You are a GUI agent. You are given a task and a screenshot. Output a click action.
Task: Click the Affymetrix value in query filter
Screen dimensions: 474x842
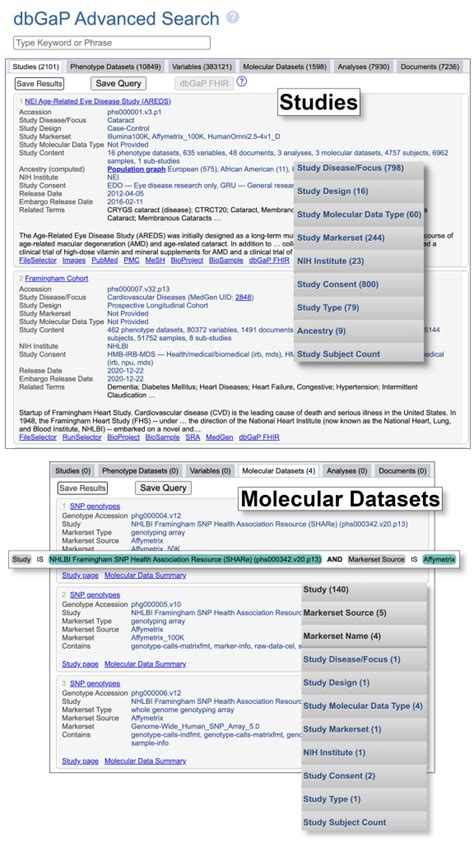pos(439,560)
